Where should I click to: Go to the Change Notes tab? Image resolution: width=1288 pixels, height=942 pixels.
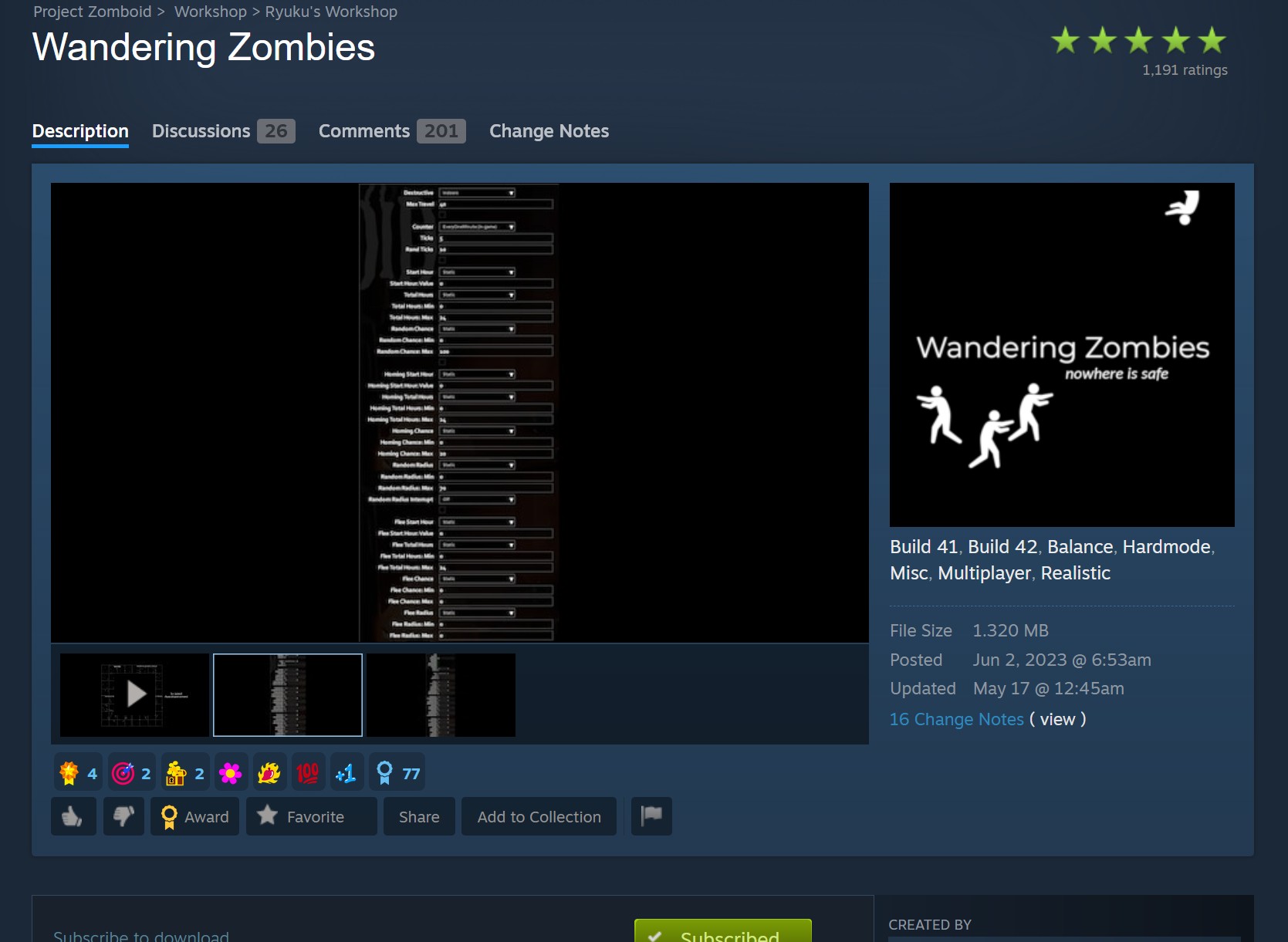point(549,131)
